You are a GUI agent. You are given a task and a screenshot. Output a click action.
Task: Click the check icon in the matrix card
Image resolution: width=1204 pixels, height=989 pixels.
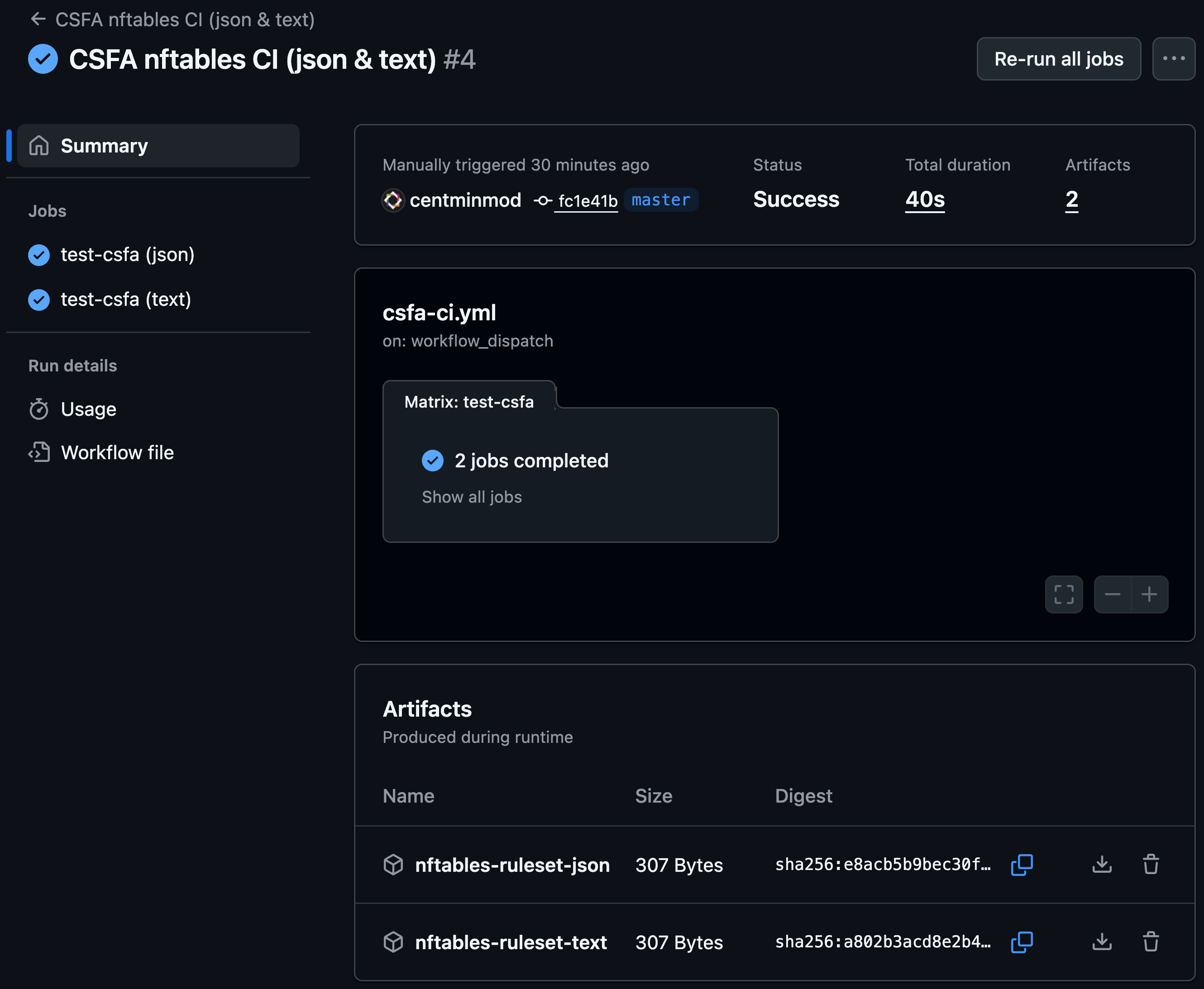coord(432,460)
